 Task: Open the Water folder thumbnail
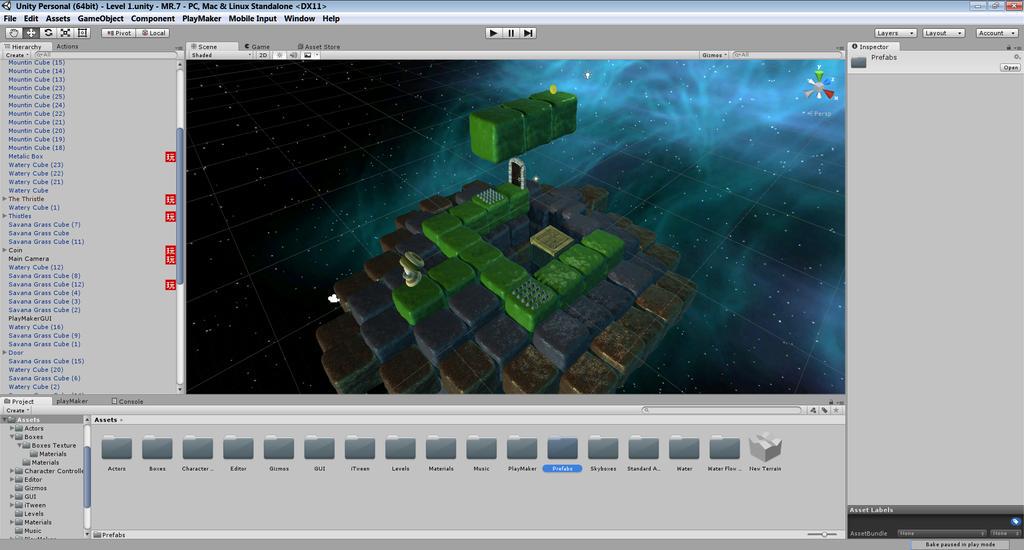(684, 449)
